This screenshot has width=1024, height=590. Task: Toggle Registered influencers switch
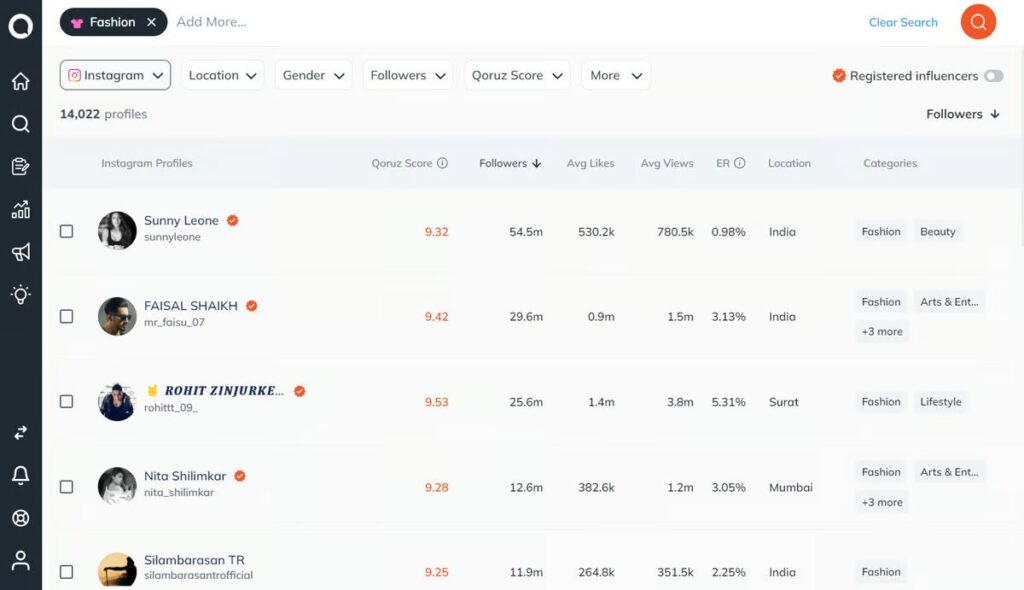pos(993,76)
